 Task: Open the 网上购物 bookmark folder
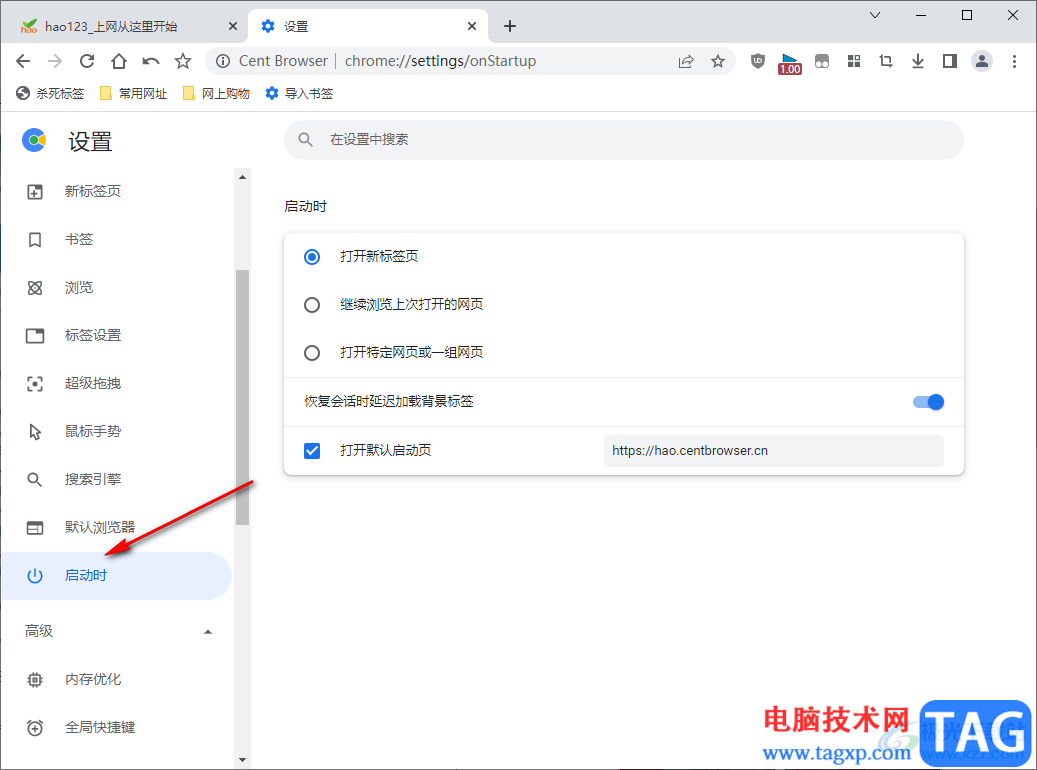point(216,93)
